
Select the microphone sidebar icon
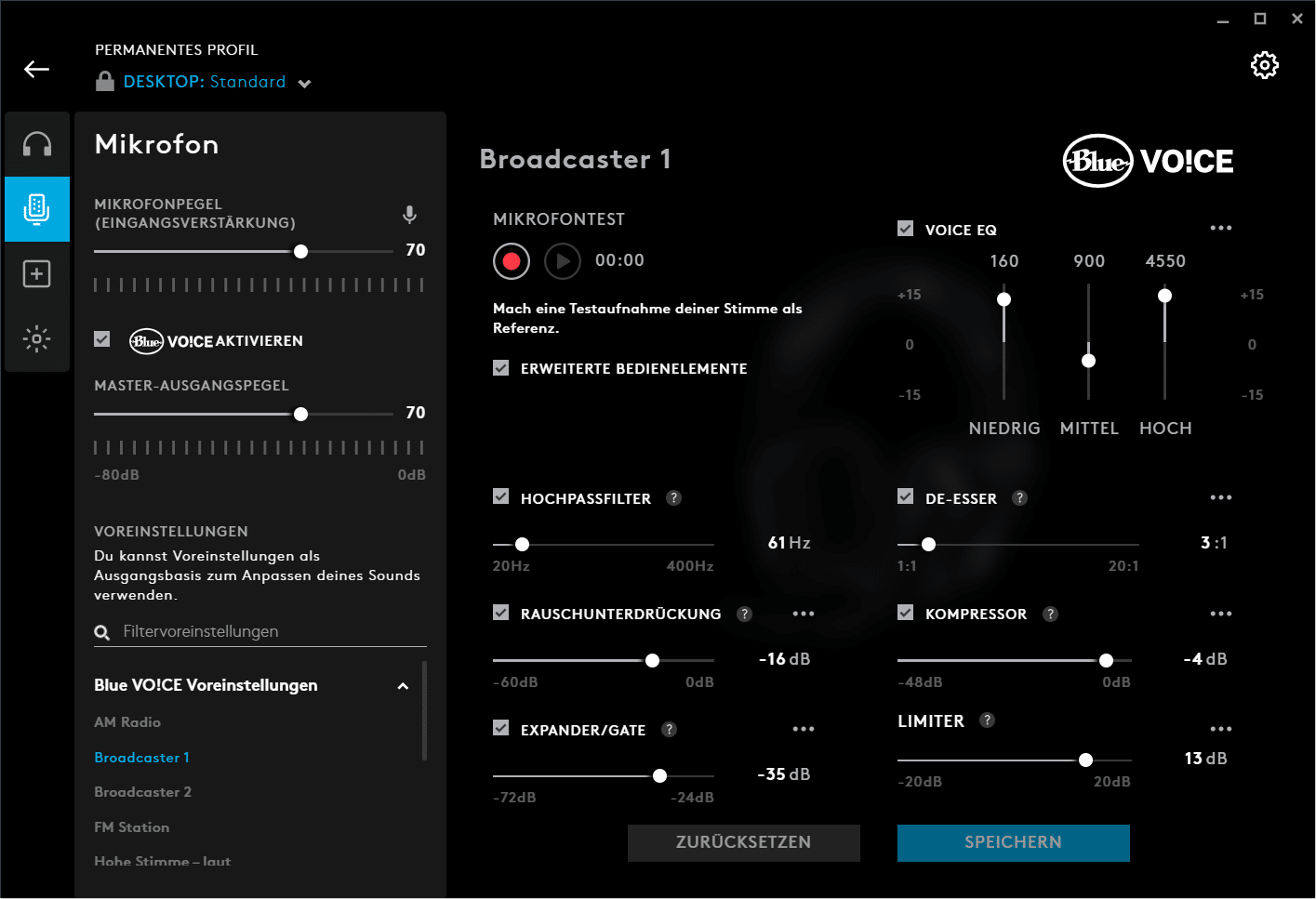tap(37, 209)
